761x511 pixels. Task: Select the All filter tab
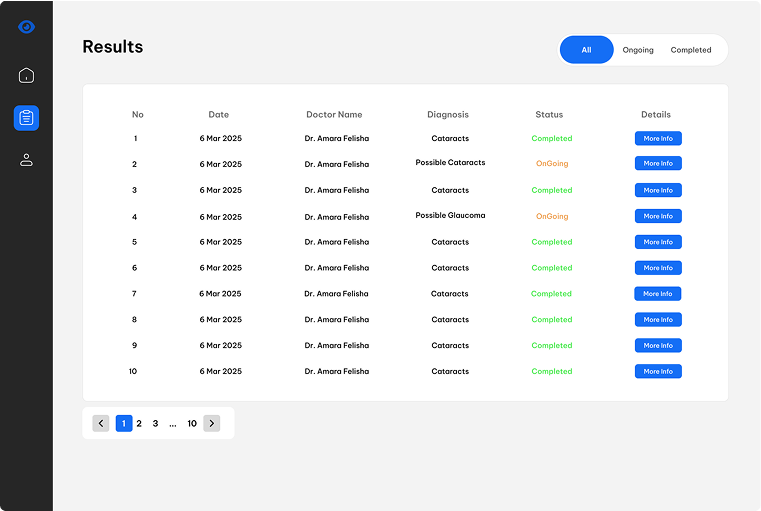[586, 49]
